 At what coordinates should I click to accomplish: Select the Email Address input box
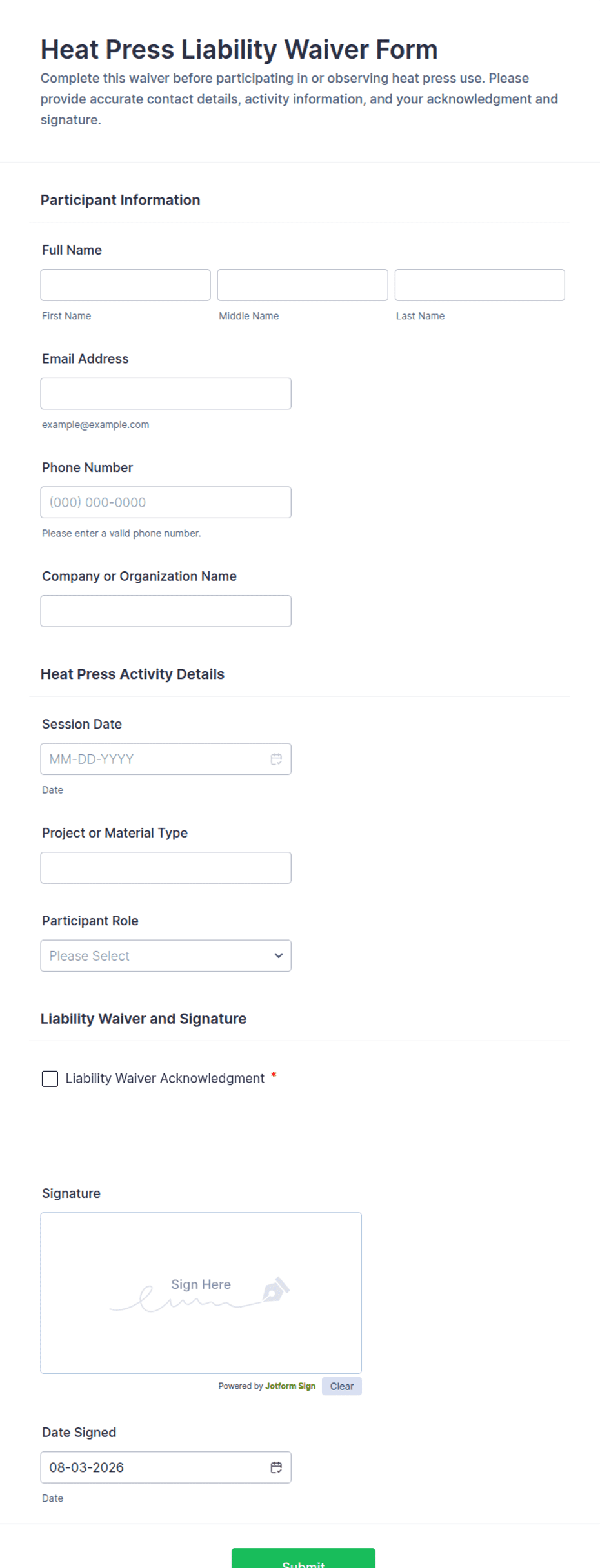coord(166,393)
